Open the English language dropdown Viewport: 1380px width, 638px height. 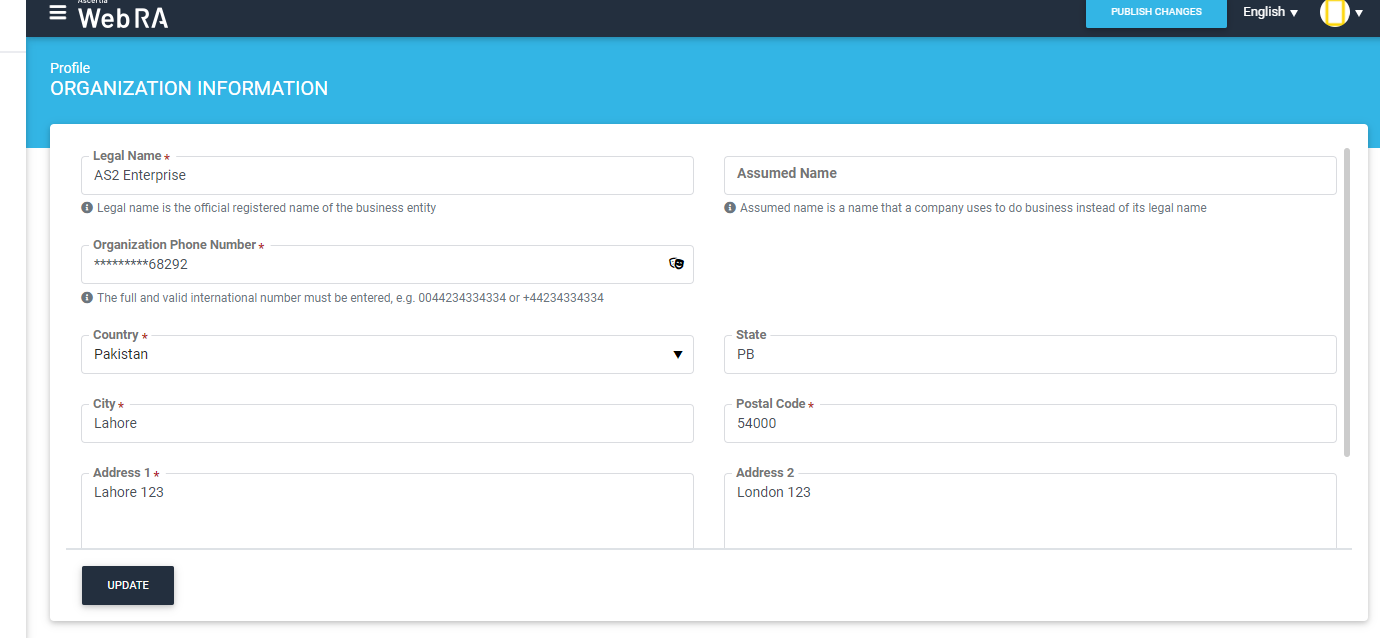click(1270, 12)
